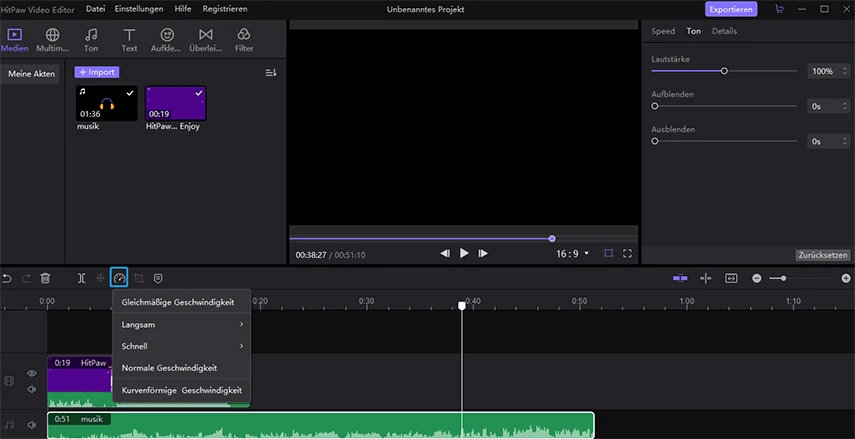Click the Ausblenden stepper arrows

pyautogui.click(x=845, y=141)
